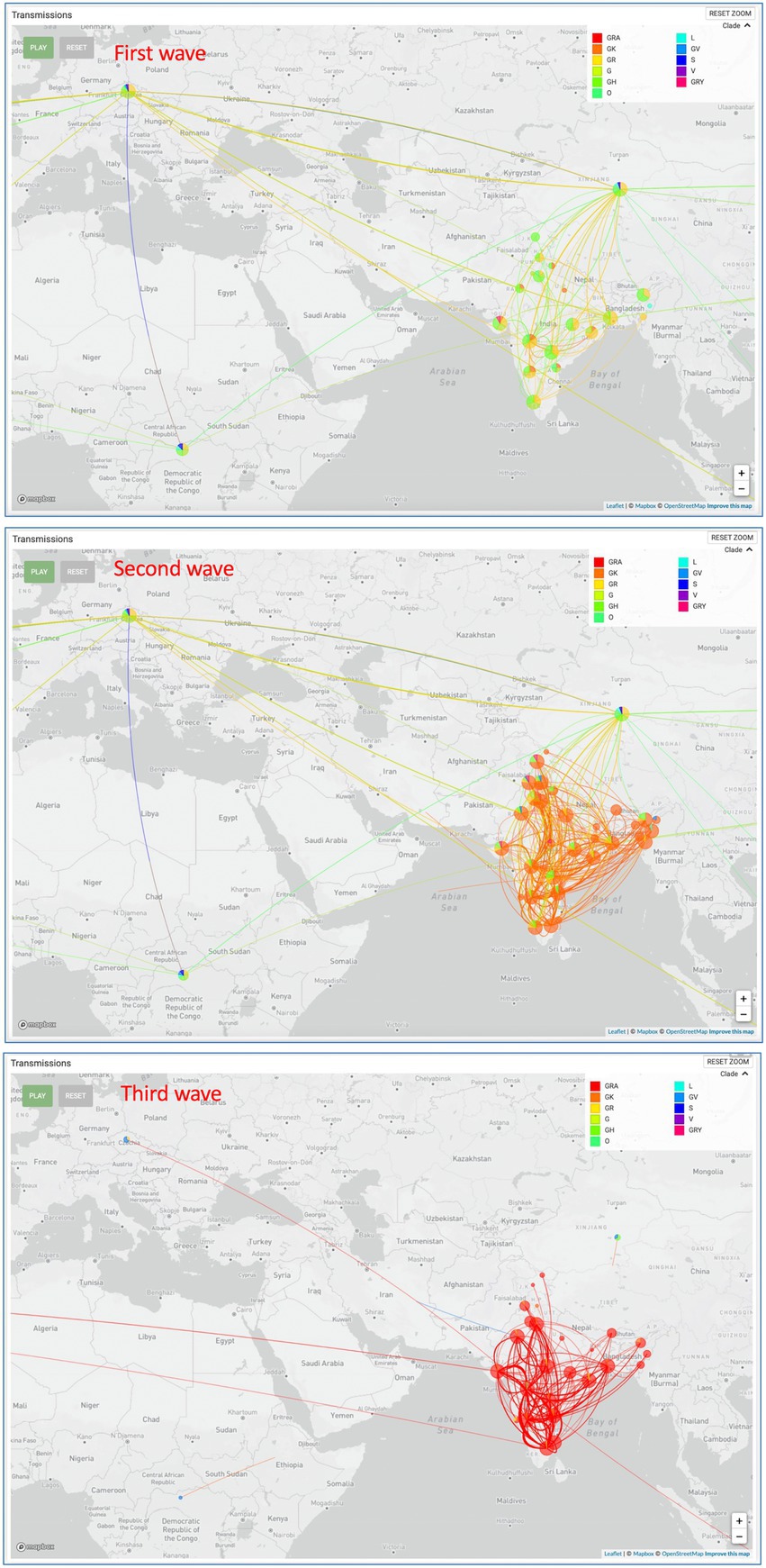The image size is (766, 1568).
Task: Open the mapbox logo on First wave map
Action: 36,499
